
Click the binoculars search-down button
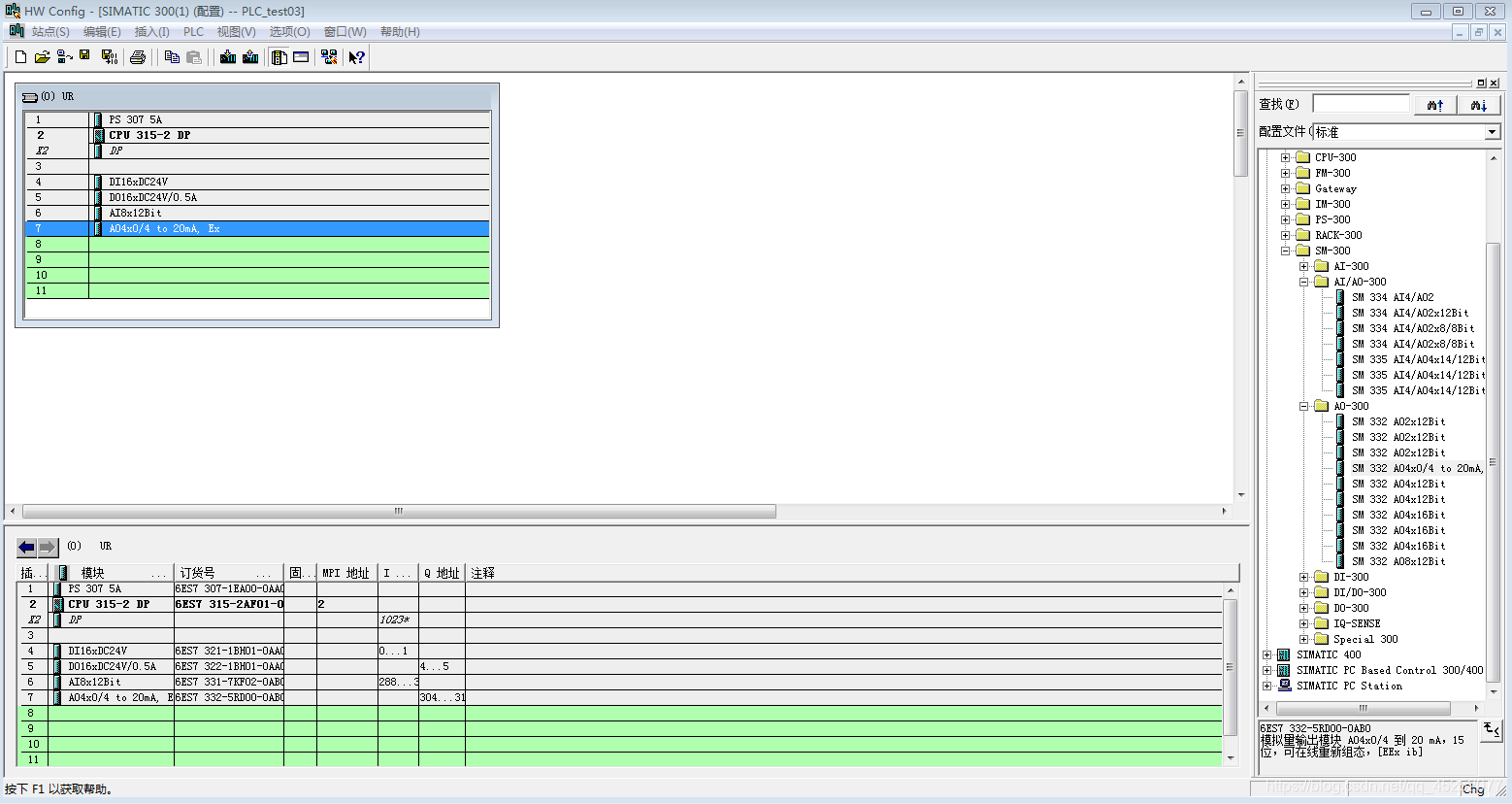pos(1479,105)
